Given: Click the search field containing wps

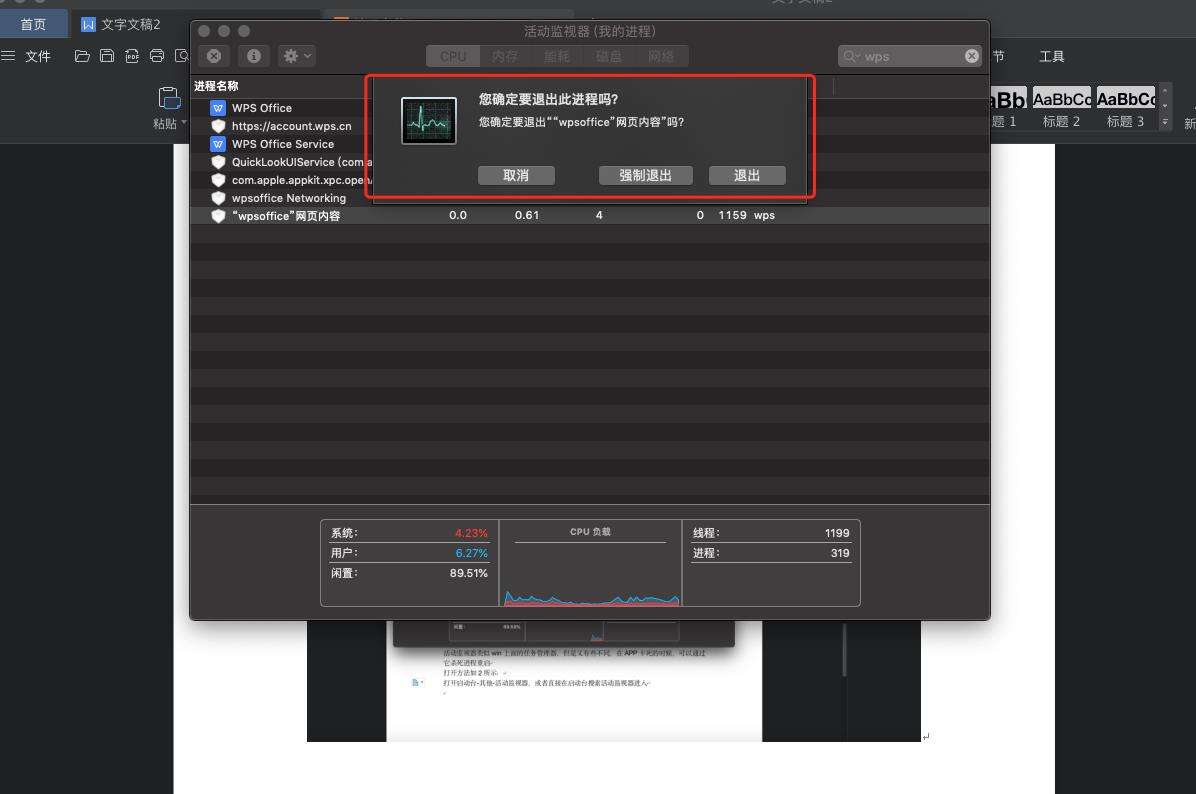Looking at the screenshot, I should (911, 56).
